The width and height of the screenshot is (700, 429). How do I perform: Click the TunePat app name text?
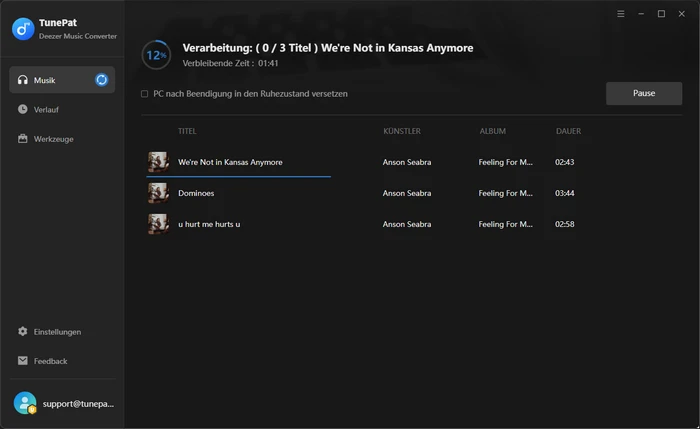[x=58, y=22]
